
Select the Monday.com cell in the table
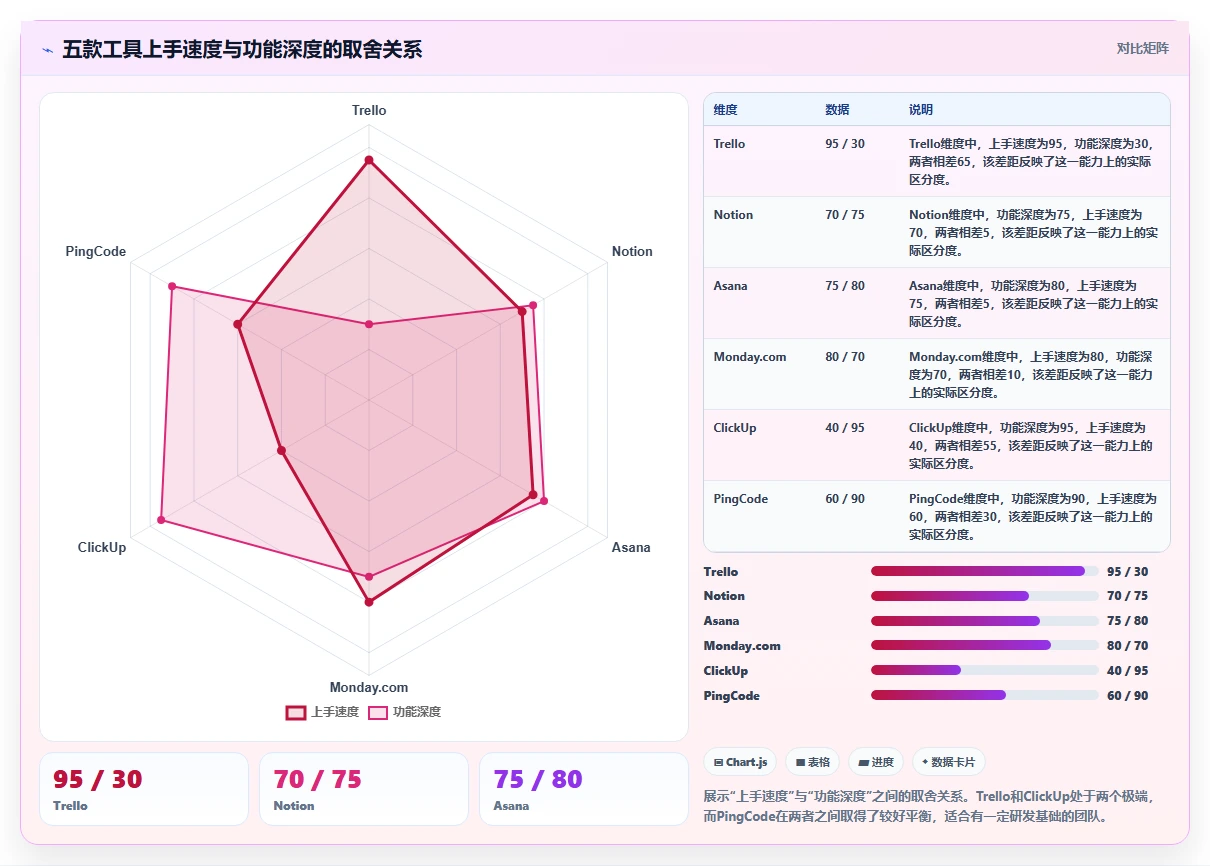click(x=750, y=357)
